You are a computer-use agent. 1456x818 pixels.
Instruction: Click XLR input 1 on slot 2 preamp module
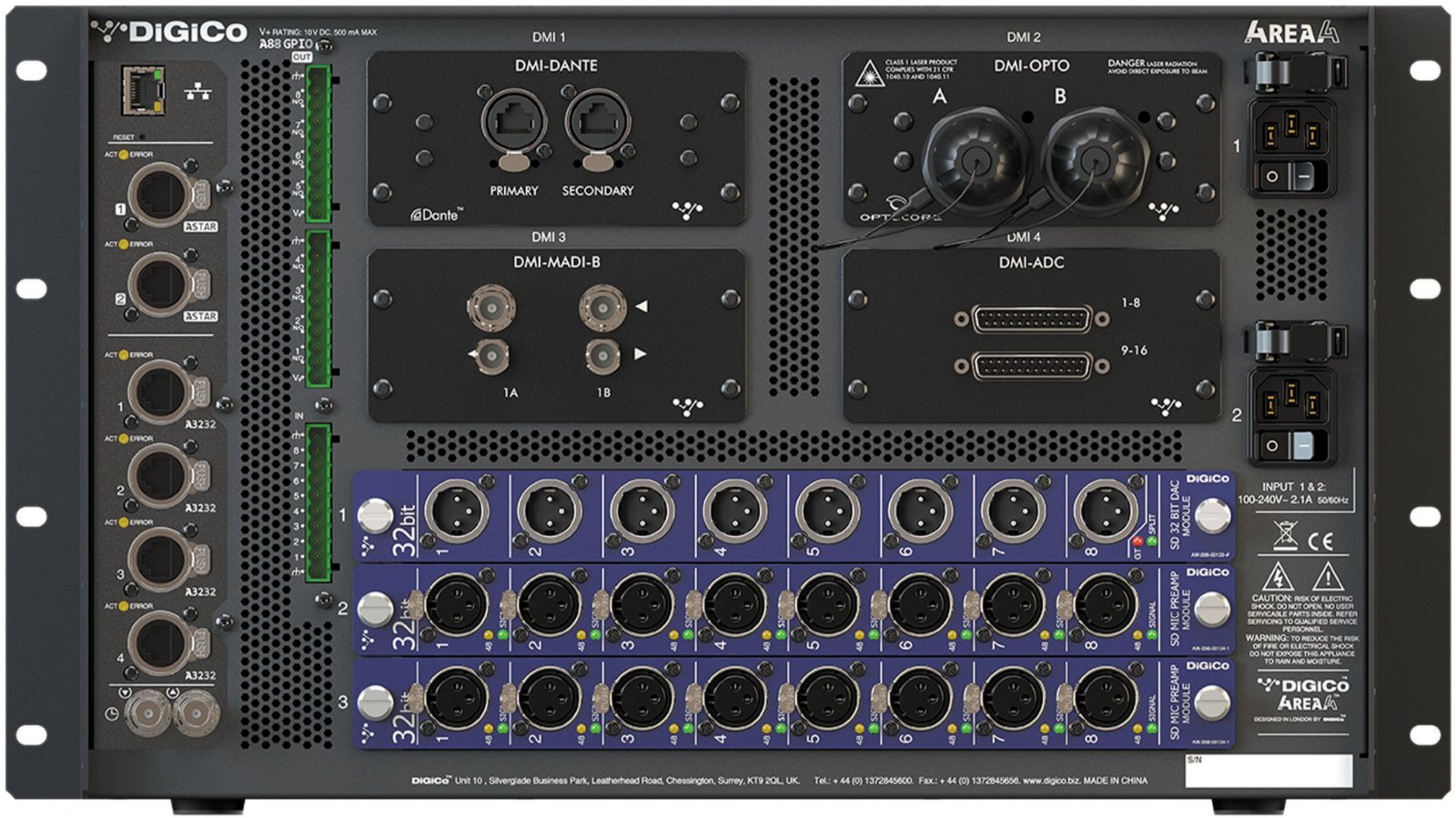click(x=457, y=604)
